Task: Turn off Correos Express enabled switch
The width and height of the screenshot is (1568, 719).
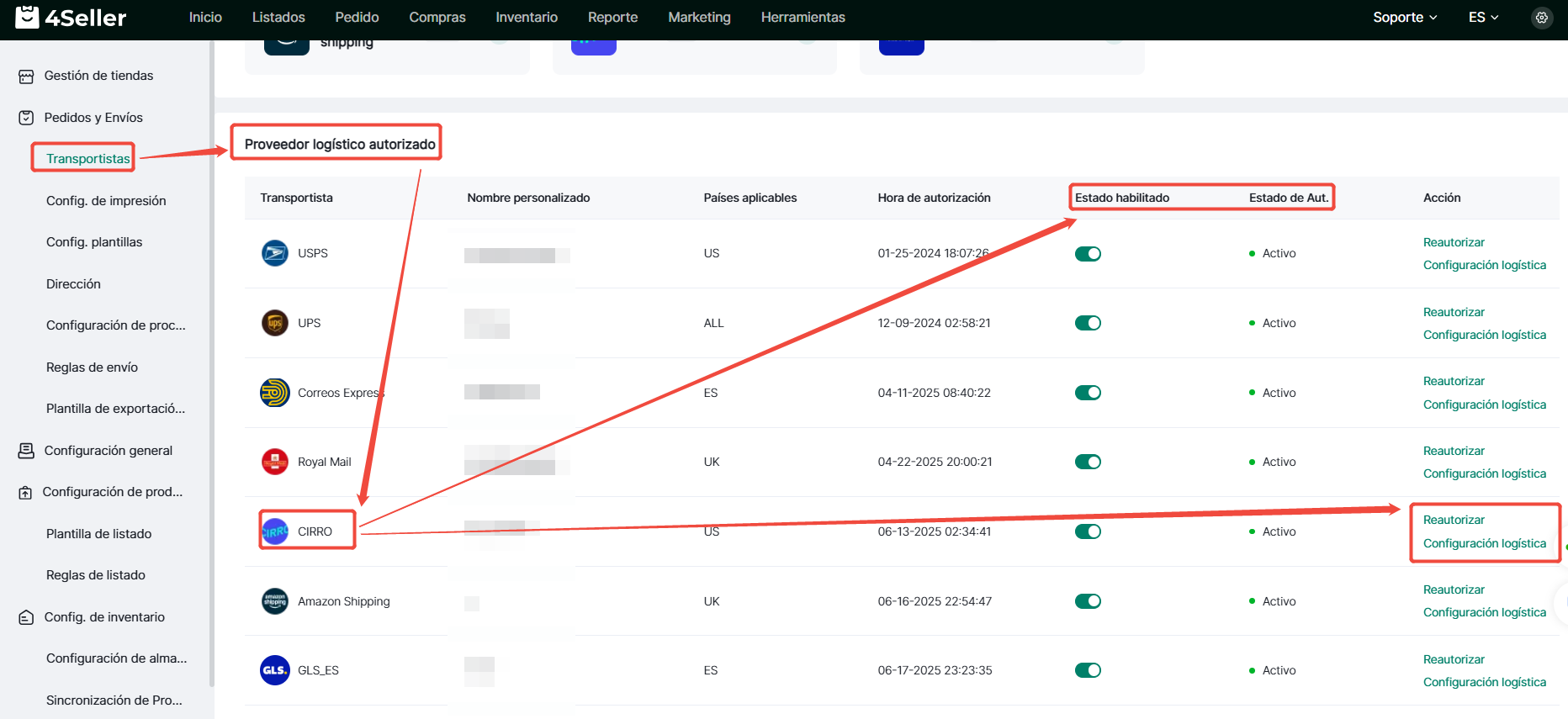Action: [x=1088, y=393]
